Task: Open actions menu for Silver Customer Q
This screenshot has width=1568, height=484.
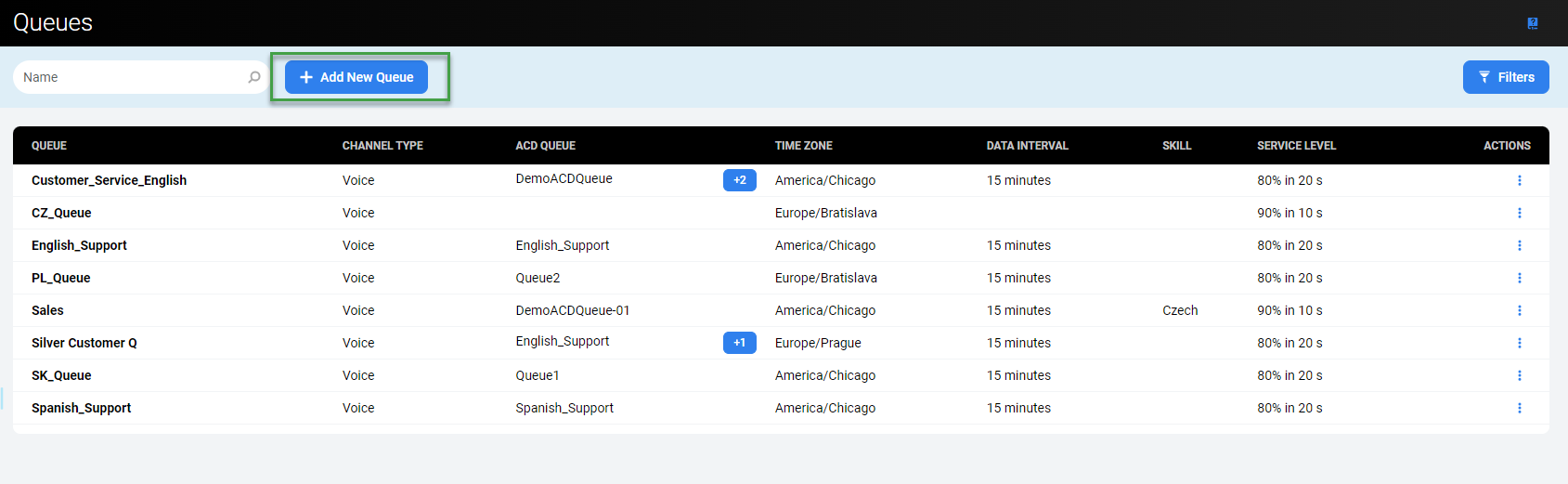Action: click(1519, 343)
